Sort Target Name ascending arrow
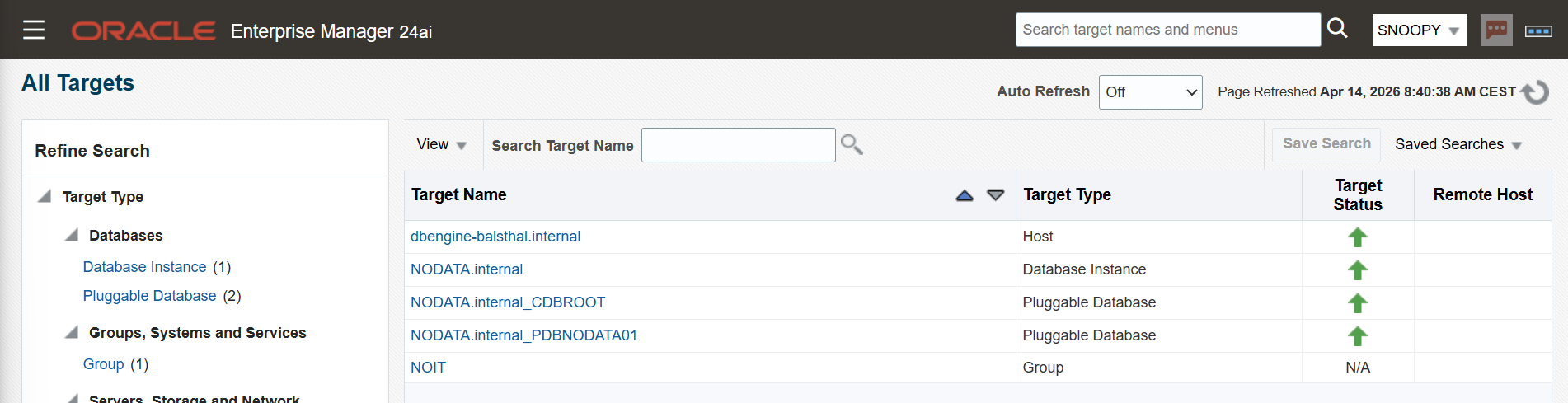 (965, 195)
